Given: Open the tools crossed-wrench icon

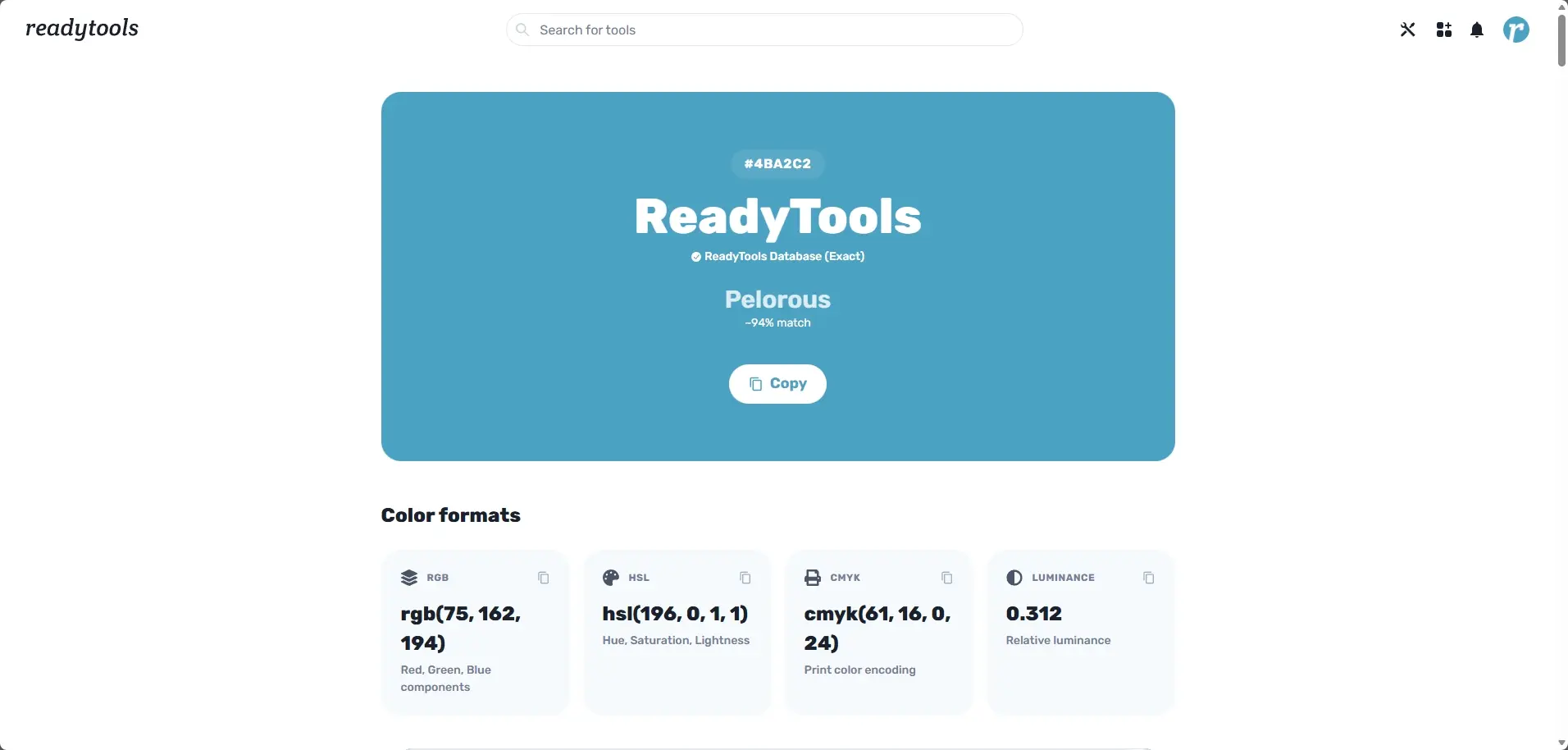Looking at the screenshot, I should point(1407,30).
